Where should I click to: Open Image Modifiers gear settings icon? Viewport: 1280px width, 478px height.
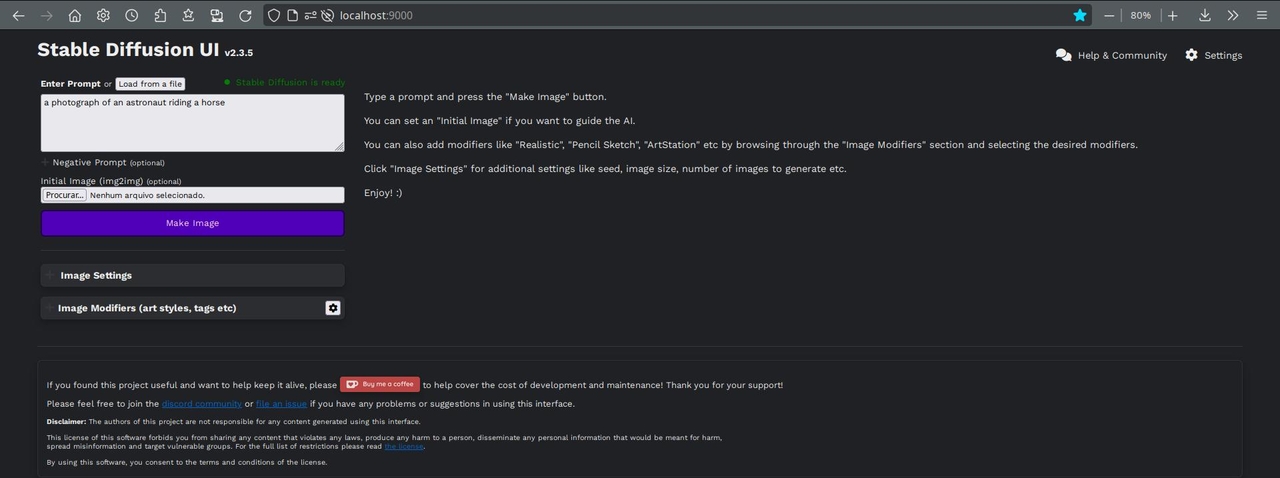333,308
